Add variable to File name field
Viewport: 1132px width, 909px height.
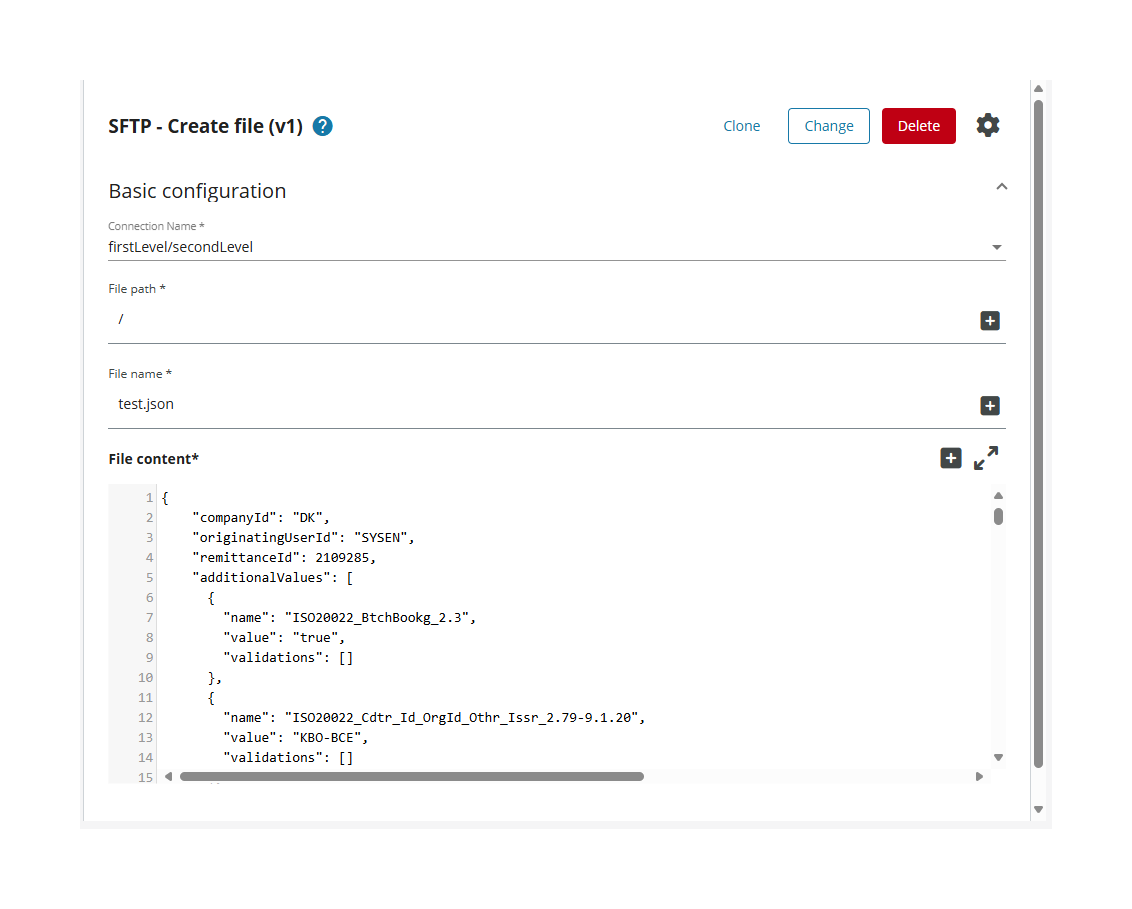point(990,406)
